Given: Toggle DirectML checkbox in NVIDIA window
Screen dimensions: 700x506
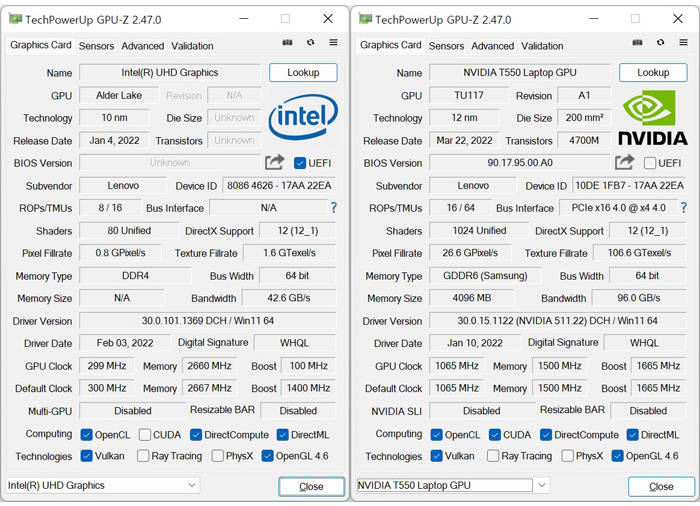Looking at the screenshot, I should [633, 435].
